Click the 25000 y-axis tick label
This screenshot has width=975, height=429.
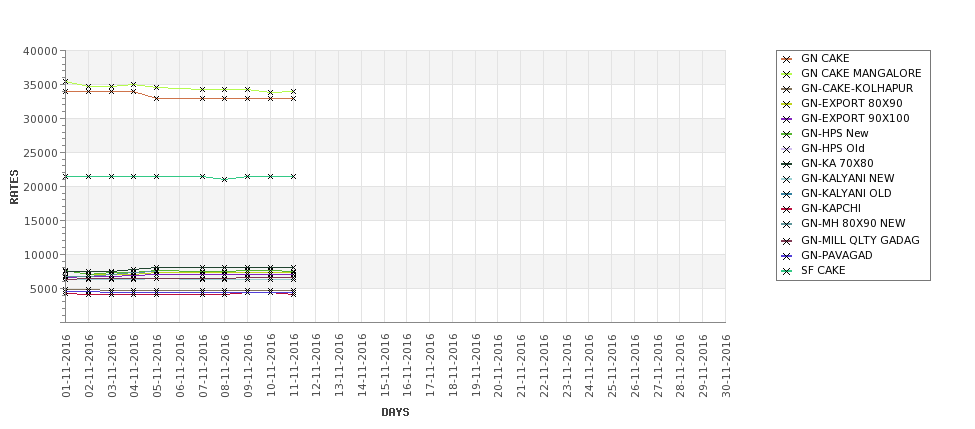tap(40, 153)
